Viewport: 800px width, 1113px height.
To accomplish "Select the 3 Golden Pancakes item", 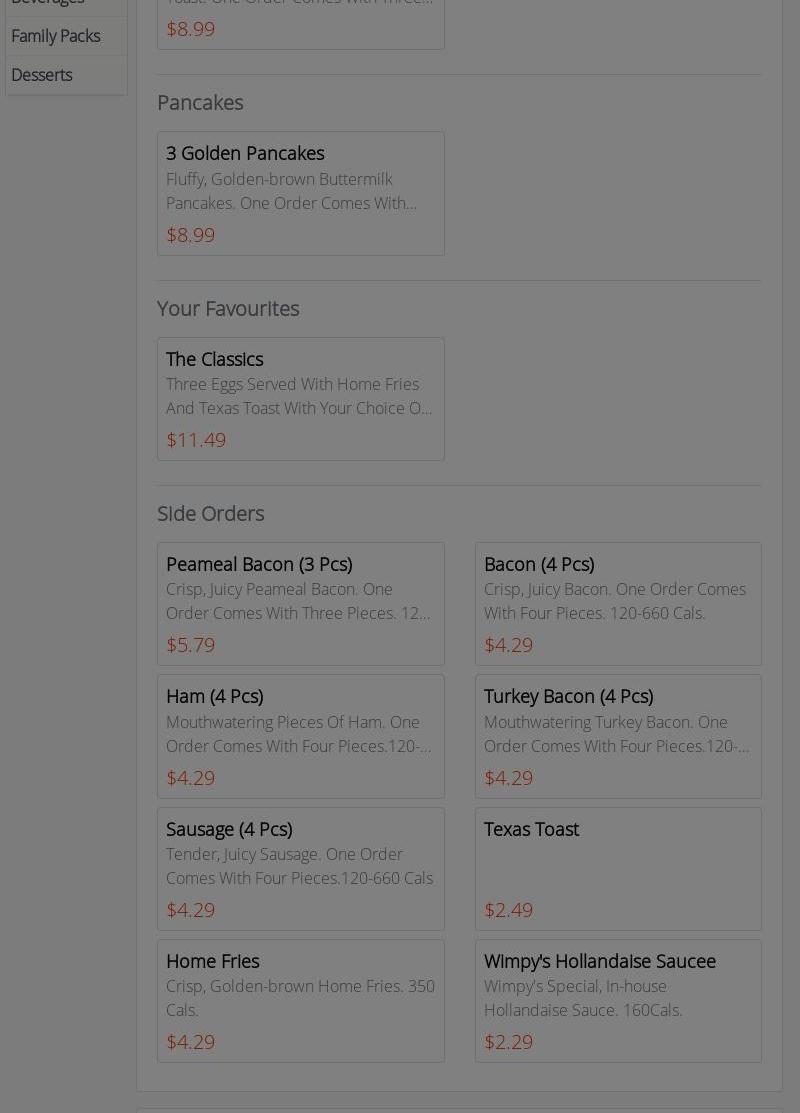I will coord(300,193).
